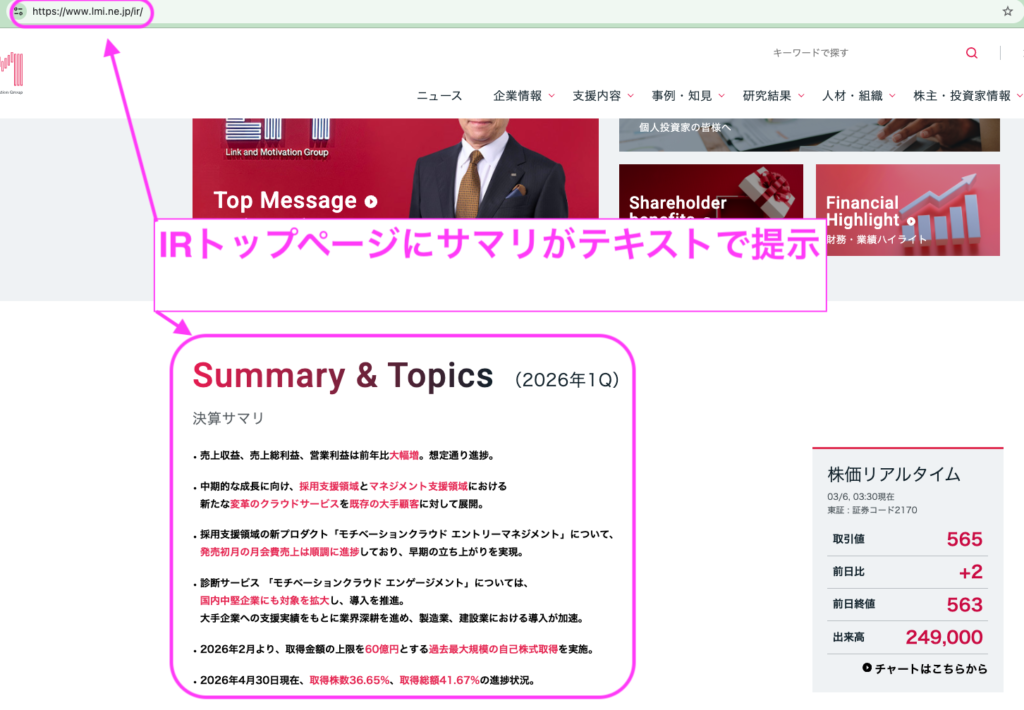Open site info icon in address bar
The width and height of the screenshot is (1024, 710).
click(x=18, y=11)
